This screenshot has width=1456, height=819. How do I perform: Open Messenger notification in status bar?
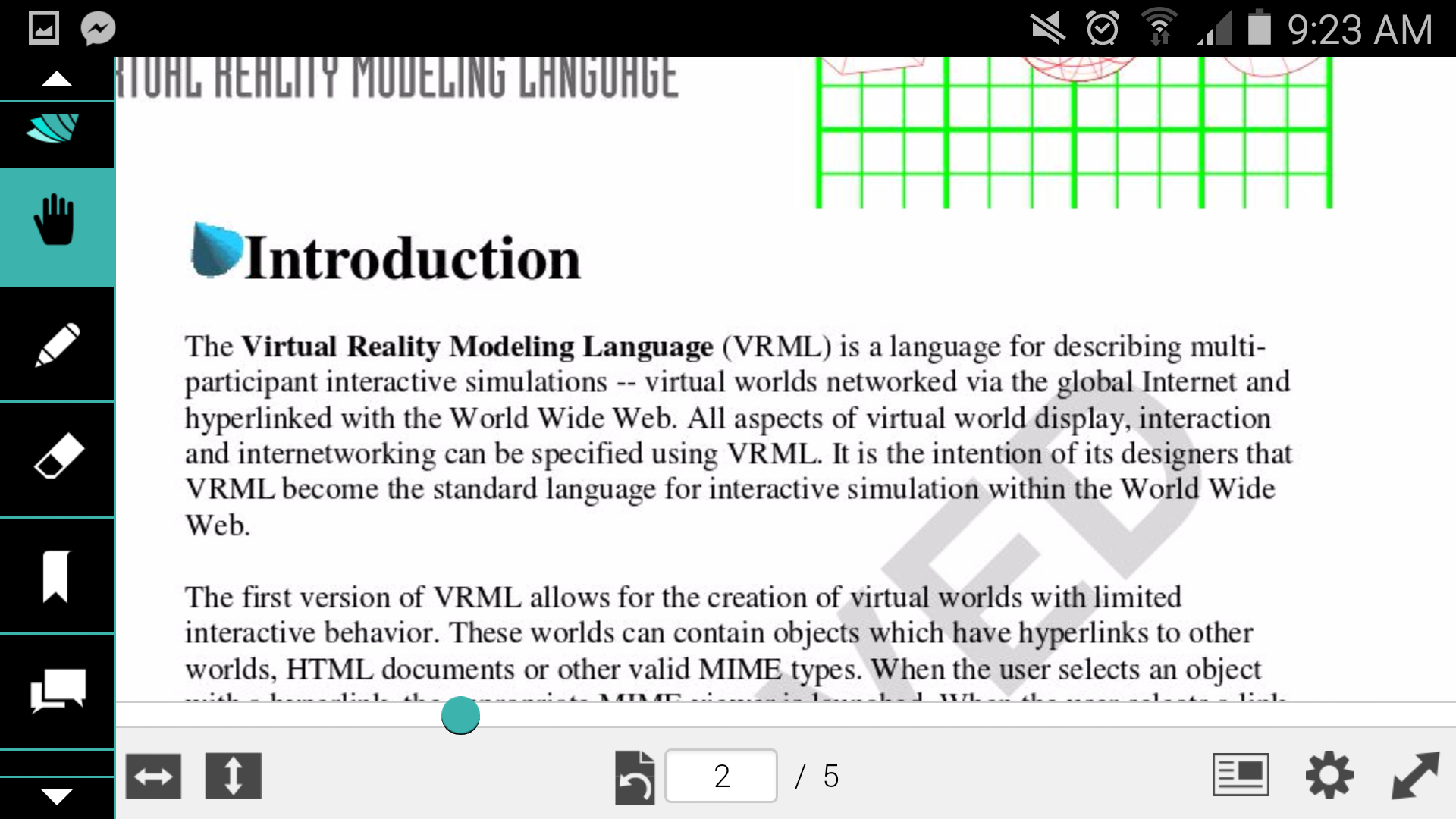(98, 29)
